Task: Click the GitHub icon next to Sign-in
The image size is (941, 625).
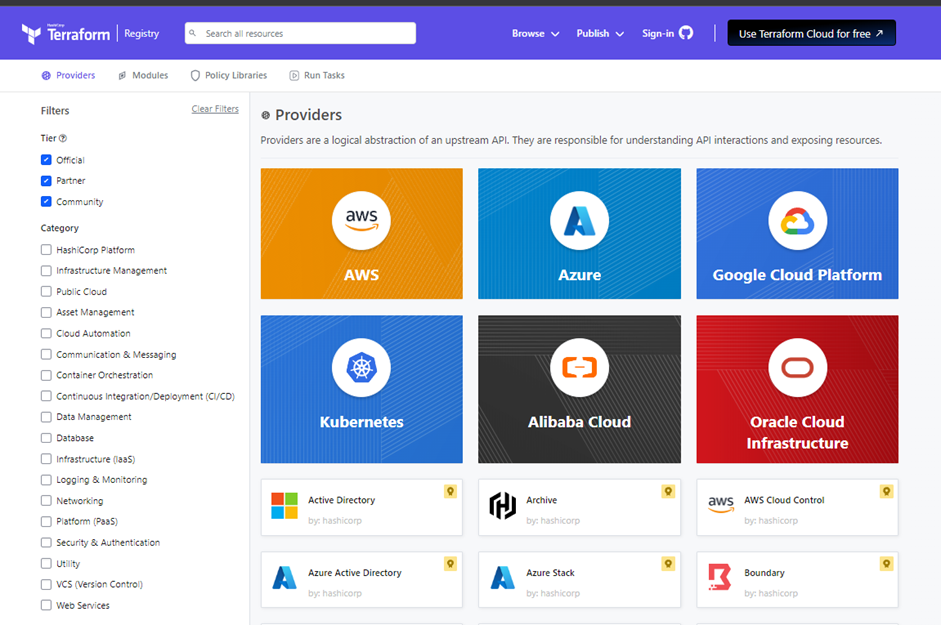Action: (x=686, y=33)
